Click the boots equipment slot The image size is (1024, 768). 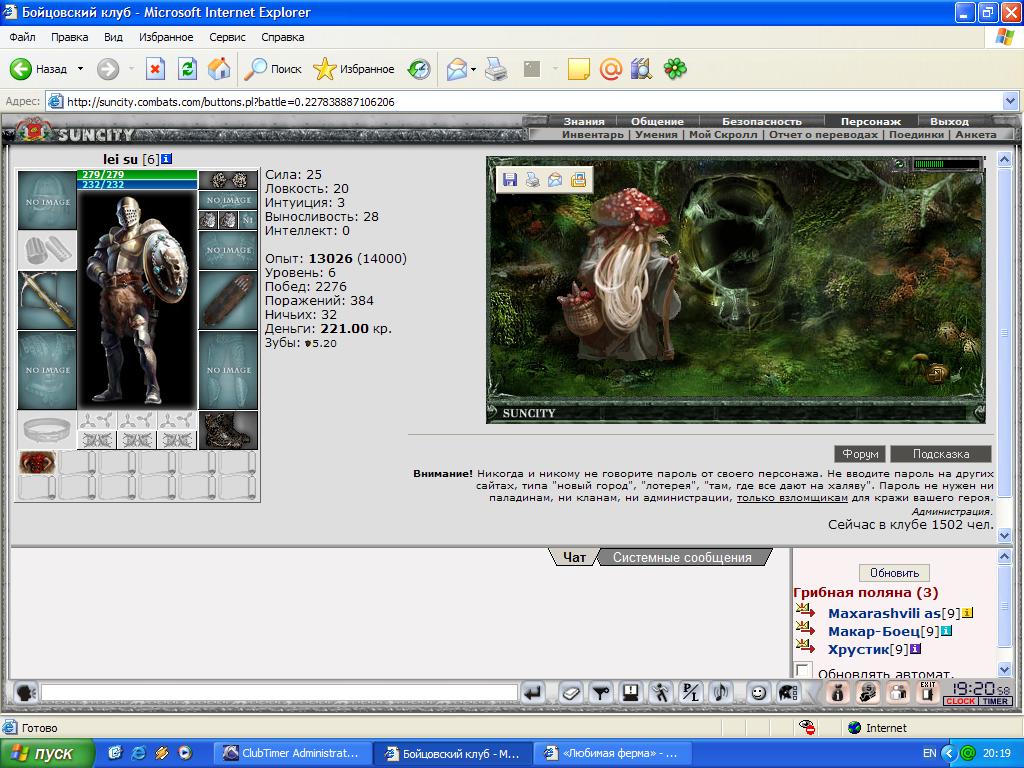tap(228, 430)
